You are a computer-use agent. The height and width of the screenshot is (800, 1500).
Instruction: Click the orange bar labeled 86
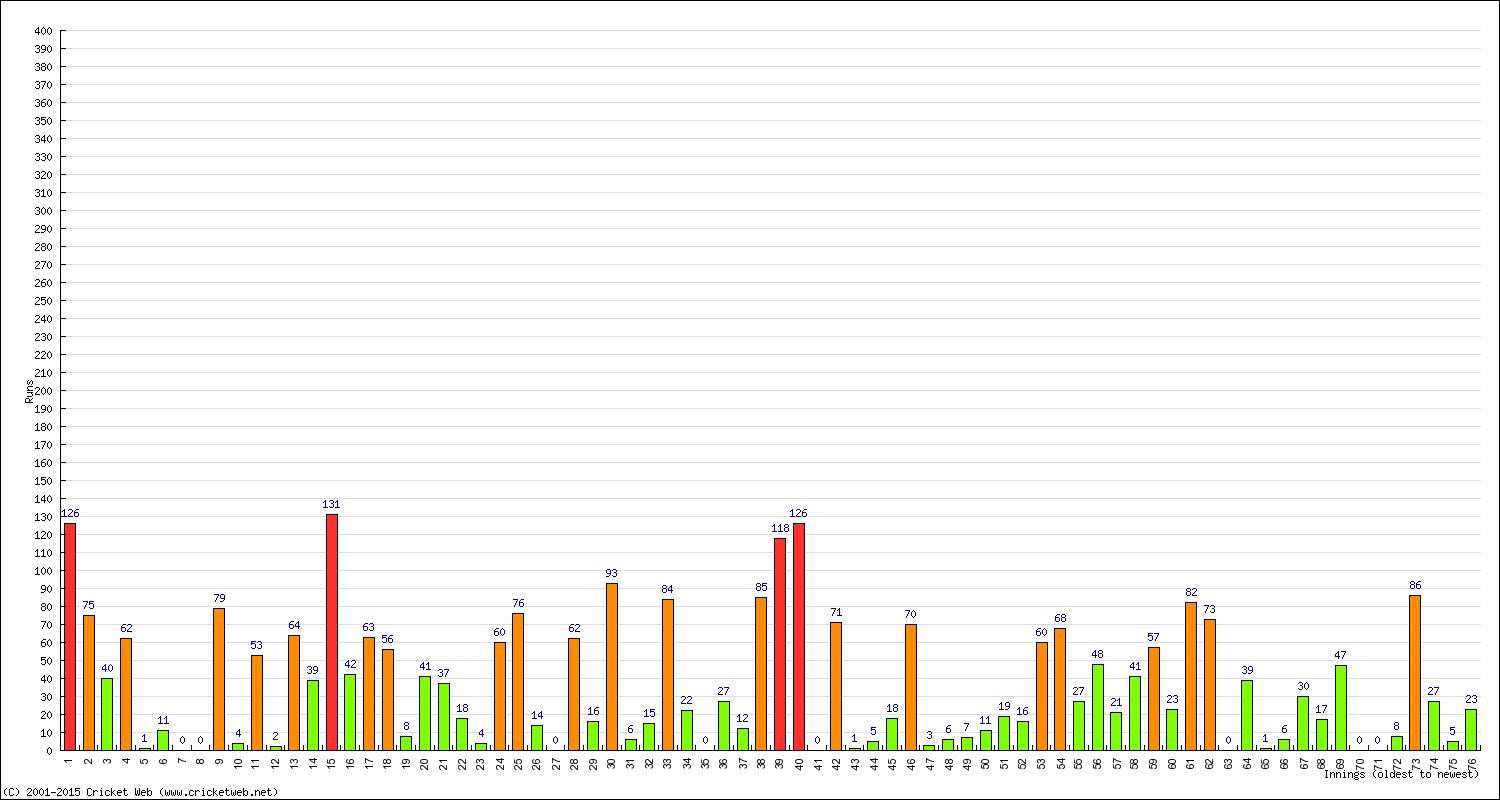click(1415, 672)
